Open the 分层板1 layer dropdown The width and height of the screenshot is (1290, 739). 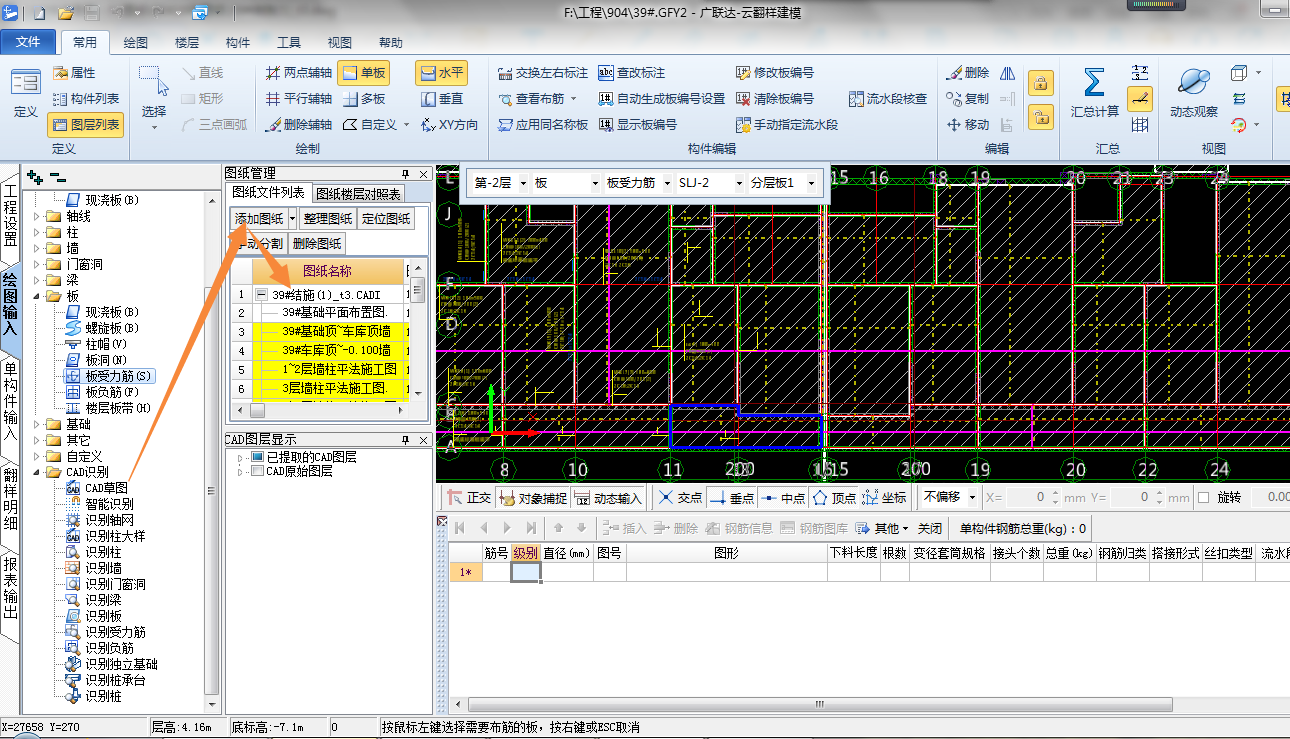point(812,184)
